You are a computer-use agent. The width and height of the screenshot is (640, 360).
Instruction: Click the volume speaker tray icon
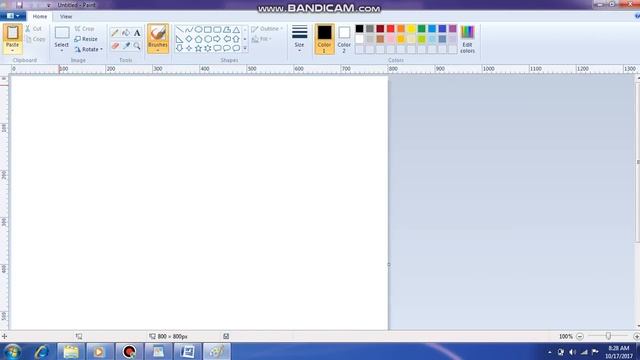[572, 352]
